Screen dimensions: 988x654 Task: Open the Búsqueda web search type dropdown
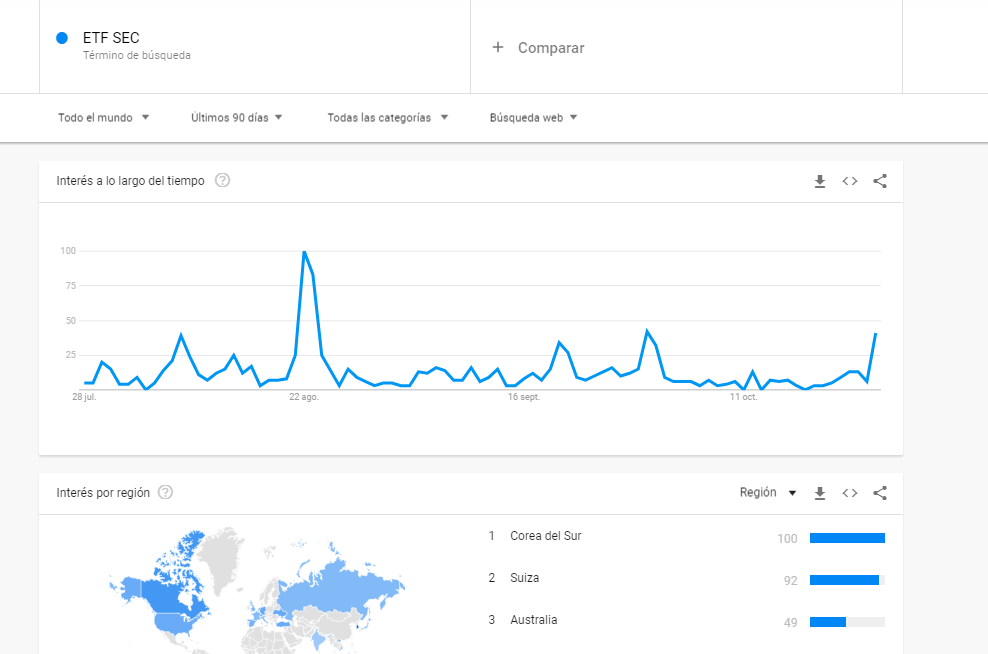(533, 118)
